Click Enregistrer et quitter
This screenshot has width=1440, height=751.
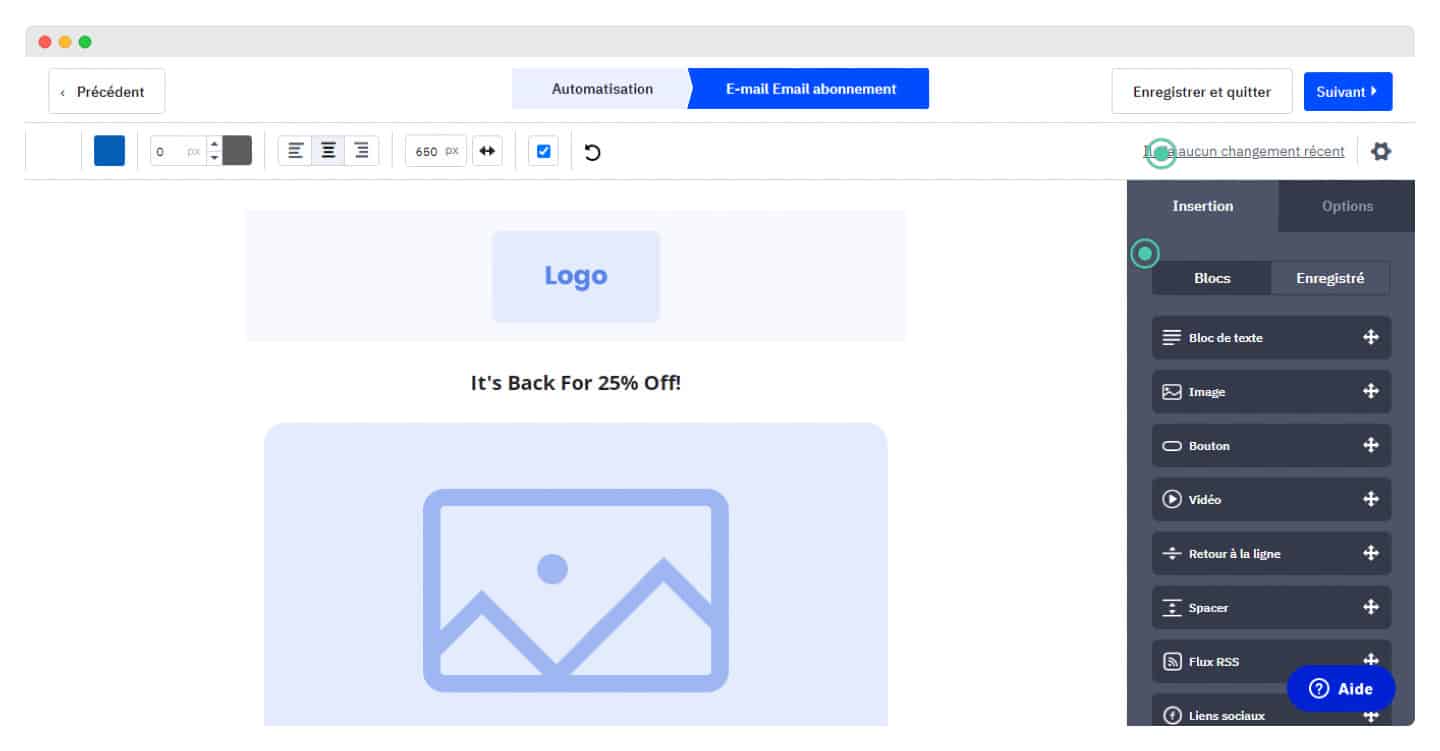(x=1202, y=91)
